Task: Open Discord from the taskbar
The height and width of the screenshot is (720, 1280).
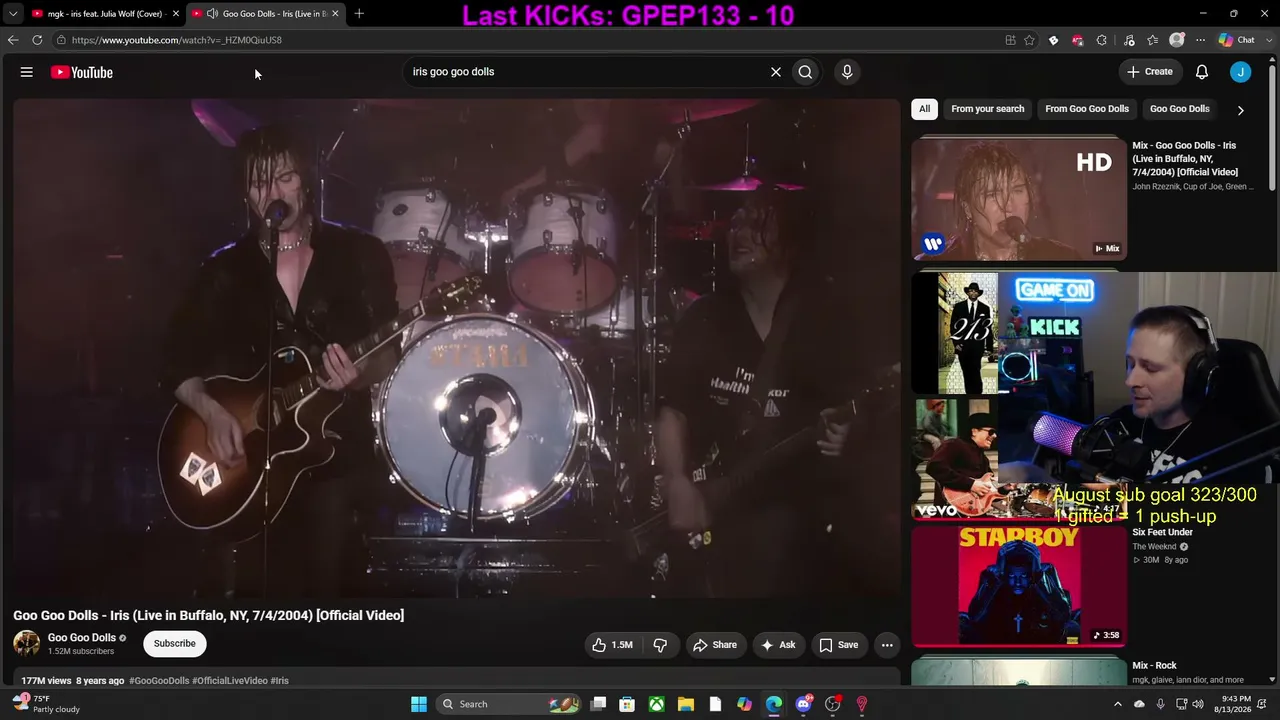Action: coord(803,704)
